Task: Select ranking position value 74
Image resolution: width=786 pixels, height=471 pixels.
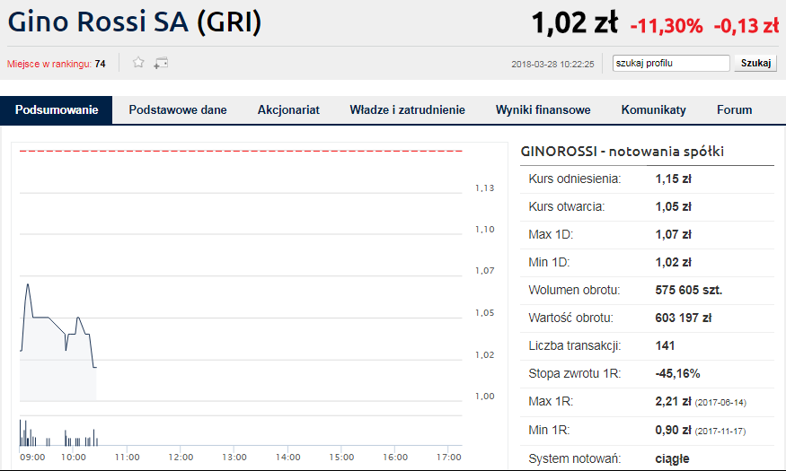Action: coord(100,64)
